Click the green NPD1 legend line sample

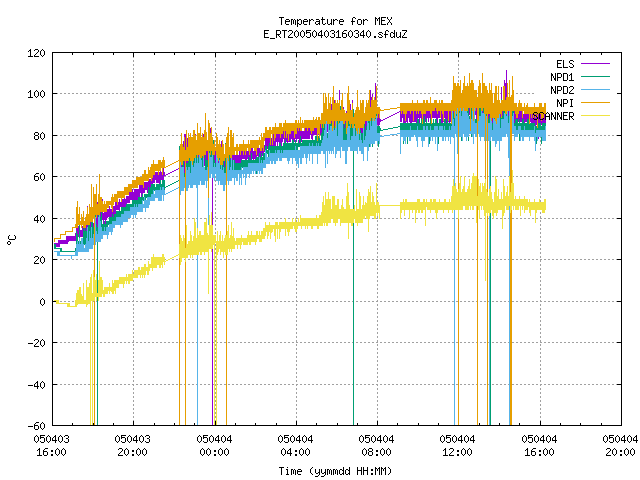(x=595, y=77)
